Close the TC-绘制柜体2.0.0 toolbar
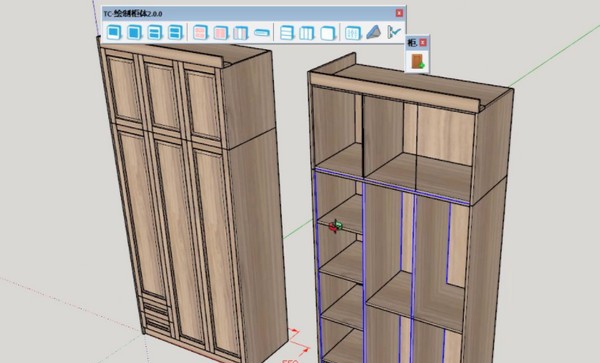 coord(399,13)
